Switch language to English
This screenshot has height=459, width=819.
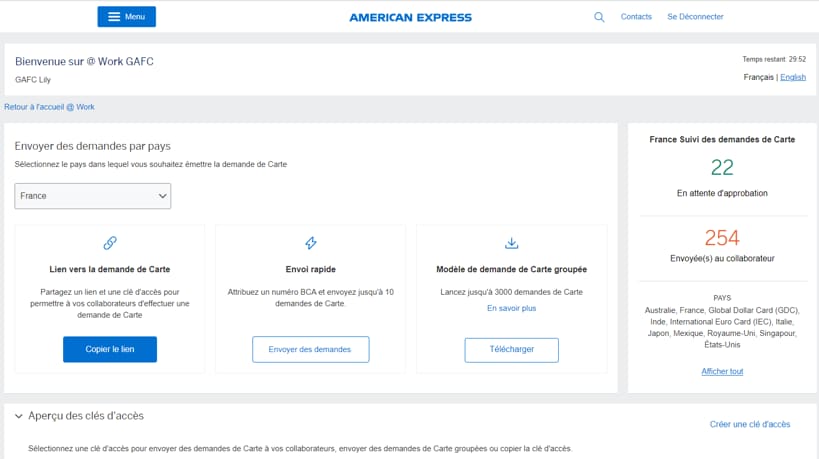click(793, 77)
